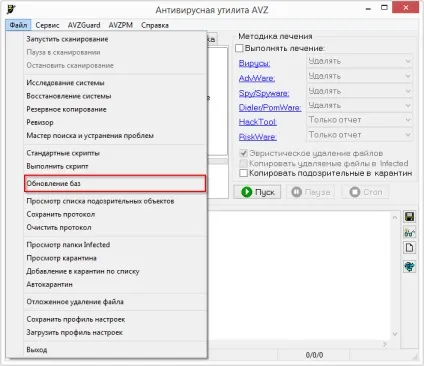The height and width of the screenshot is (366, 424).
Task: Open 'Просмотр карантина' menu entry
Action: point(115,258)
